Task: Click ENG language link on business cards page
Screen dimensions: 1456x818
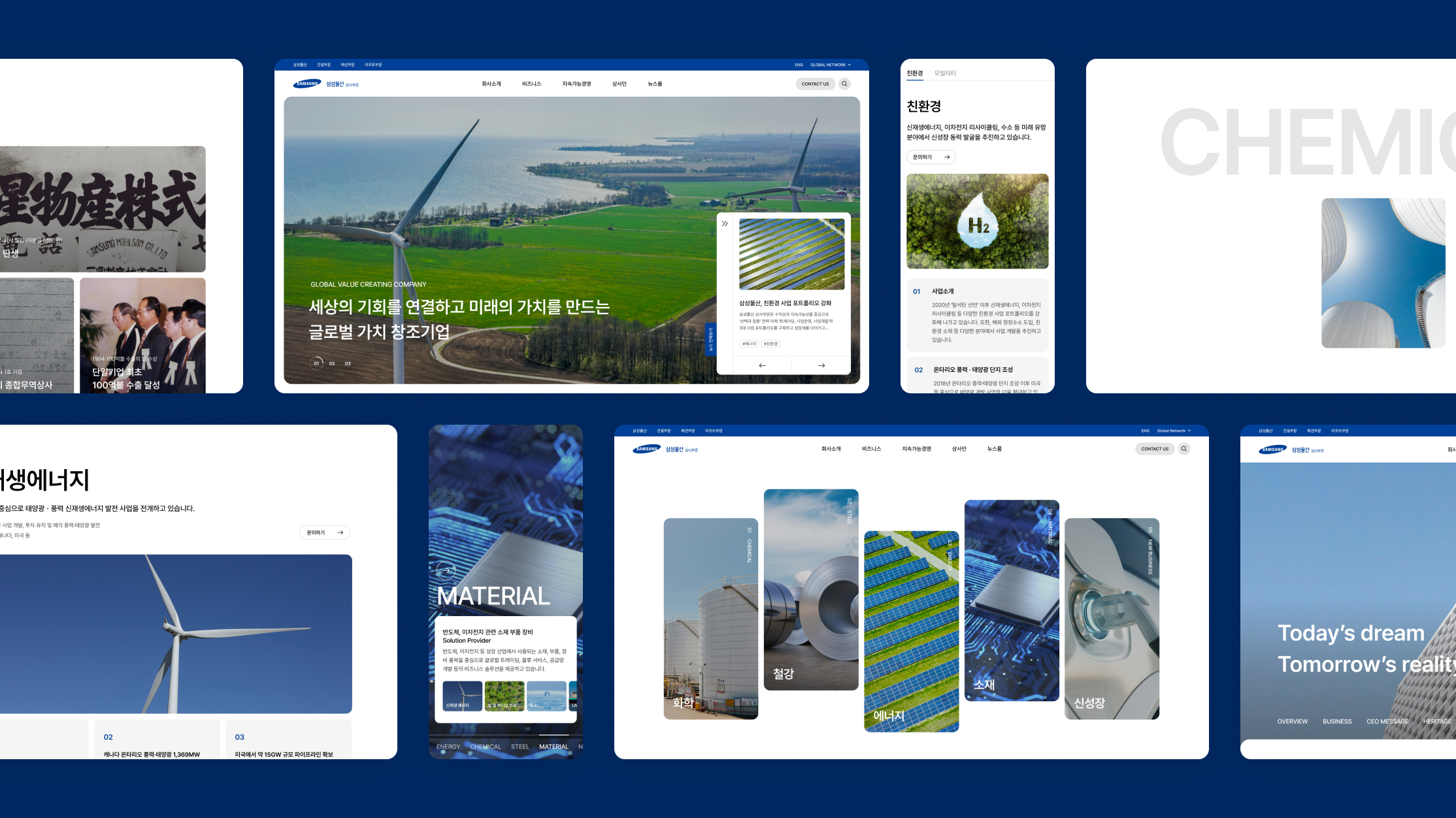Action: pos(1145,431)
